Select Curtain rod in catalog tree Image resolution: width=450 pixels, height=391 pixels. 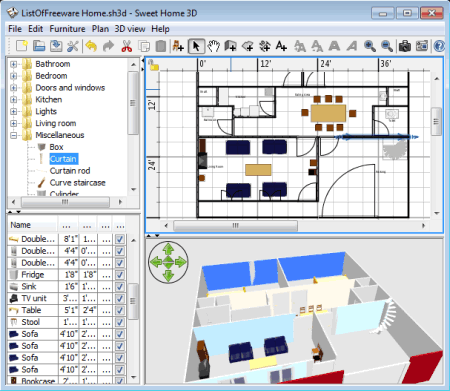click(70, 171)
